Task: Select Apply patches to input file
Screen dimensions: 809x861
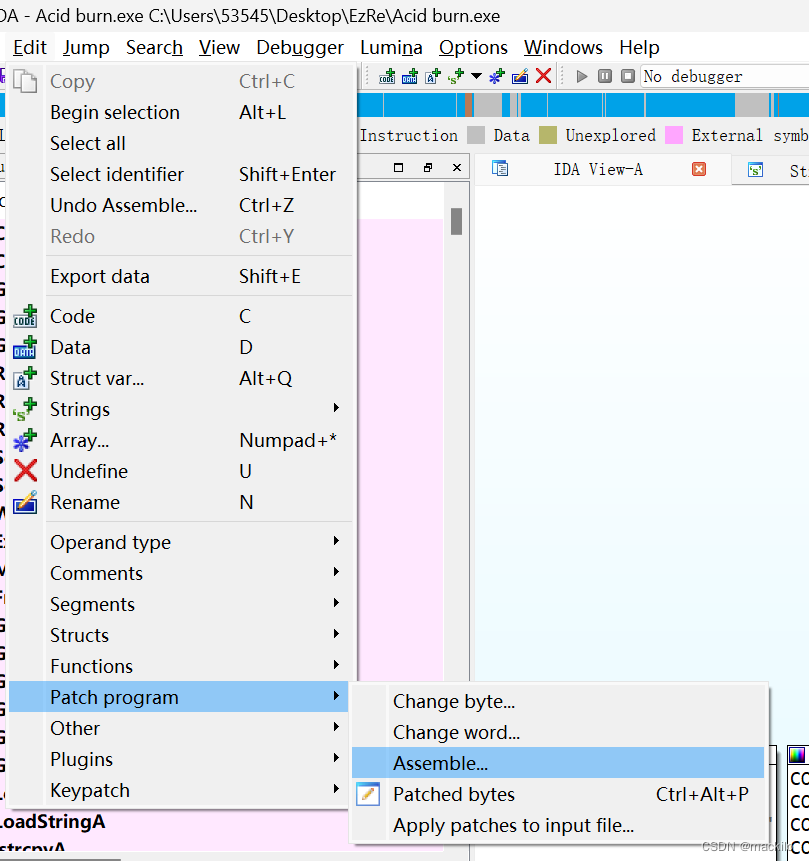Action: (x=558, y=825)
